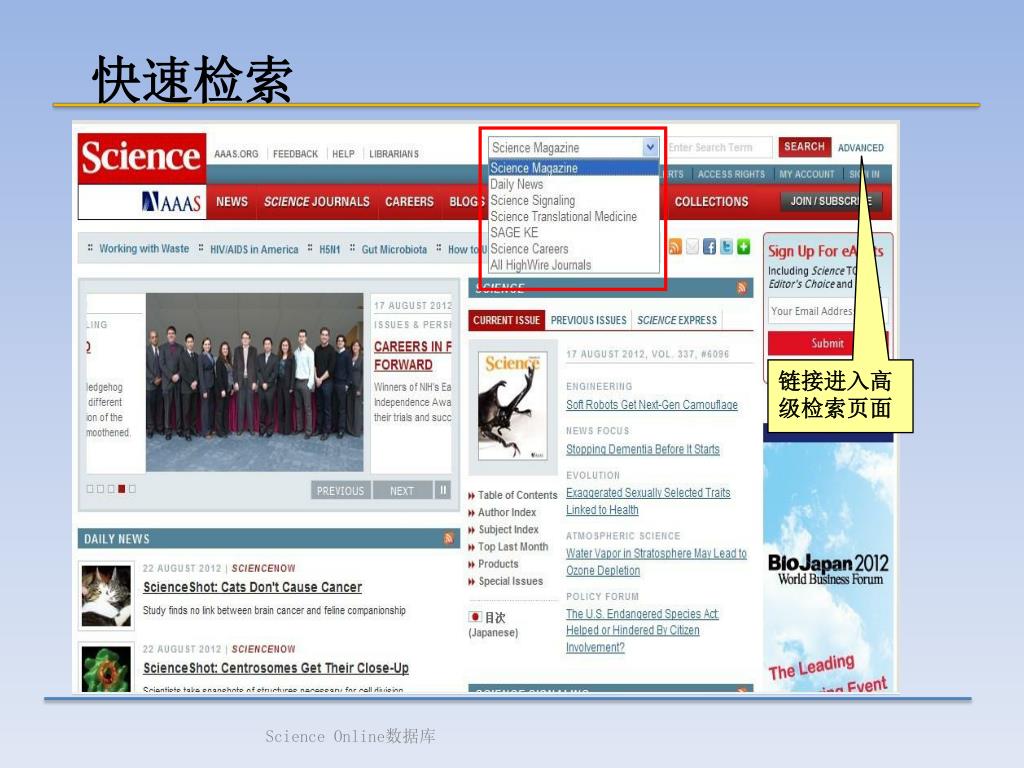Select the fourth slideshow indicator dot

pos(121,488)
